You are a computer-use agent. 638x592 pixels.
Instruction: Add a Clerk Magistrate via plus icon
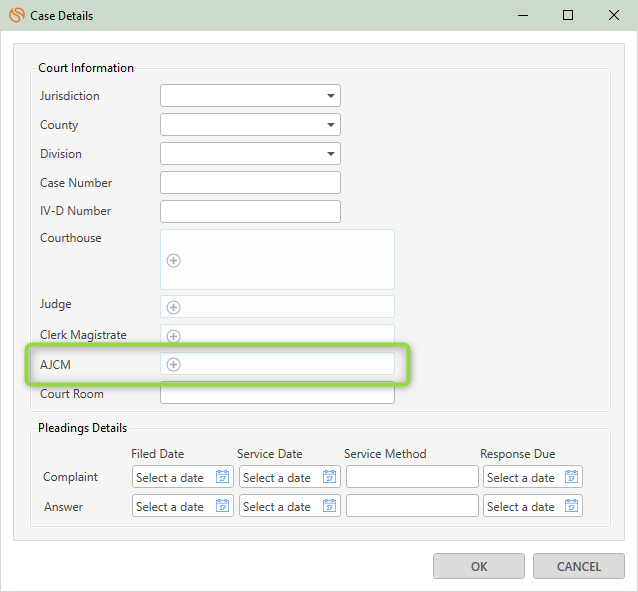[174, 336]
